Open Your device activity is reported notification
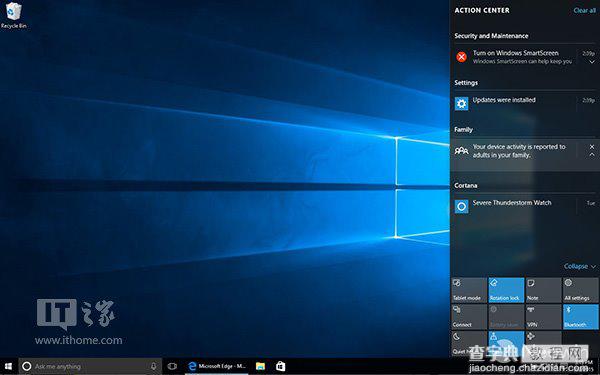600x375 pixels. [x=524, y=155]
